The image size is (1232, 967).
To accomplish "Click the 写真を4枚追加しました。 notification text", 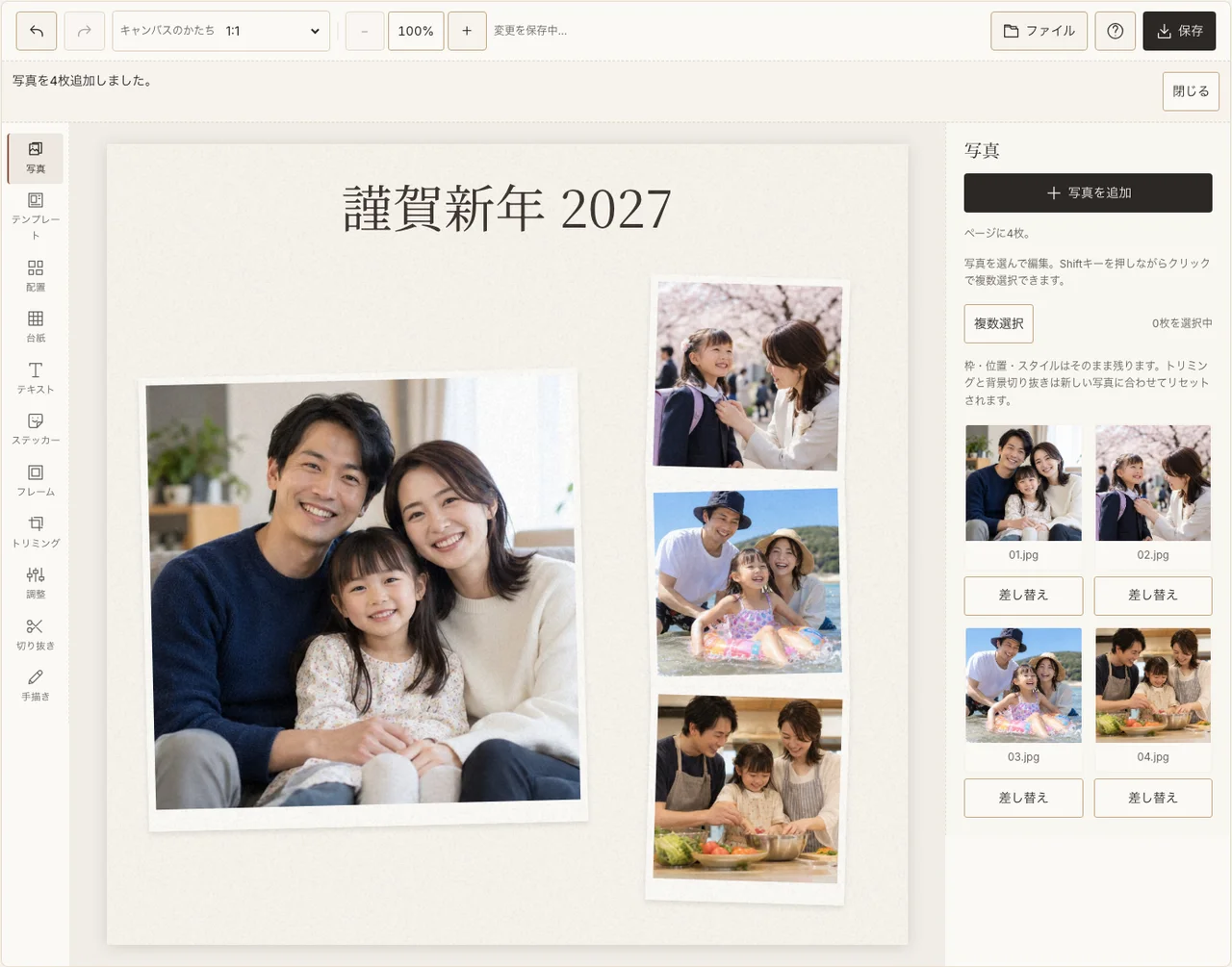I will click(x=82, y=81).
